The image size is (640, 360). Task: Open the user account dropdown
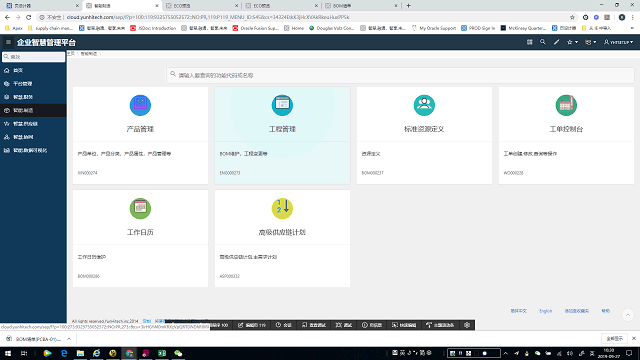[x=618, y=42]
